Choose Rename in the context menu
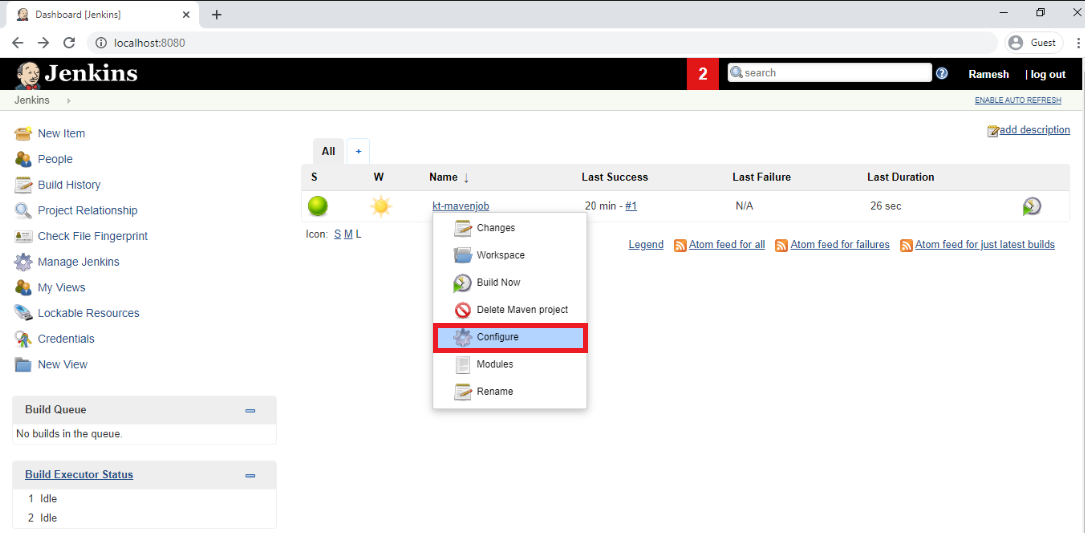1085x533 pixels. (509, 392)
